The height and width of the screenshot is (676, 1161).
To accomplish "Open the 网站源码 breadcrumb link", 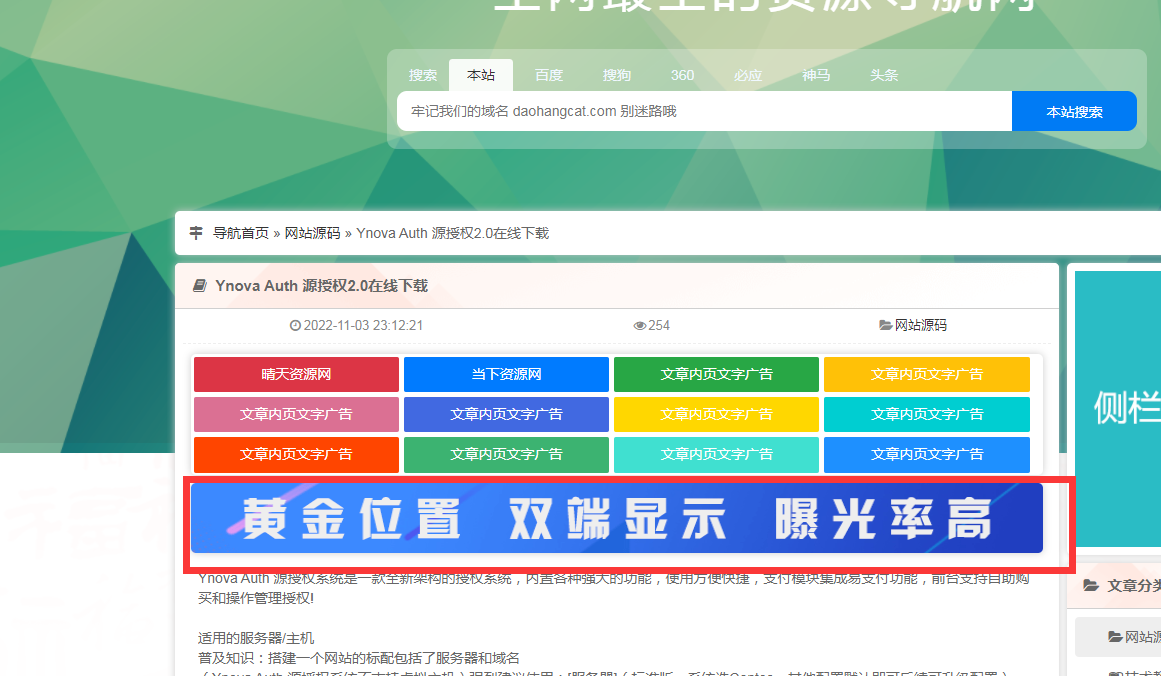I will click(312, 233).
